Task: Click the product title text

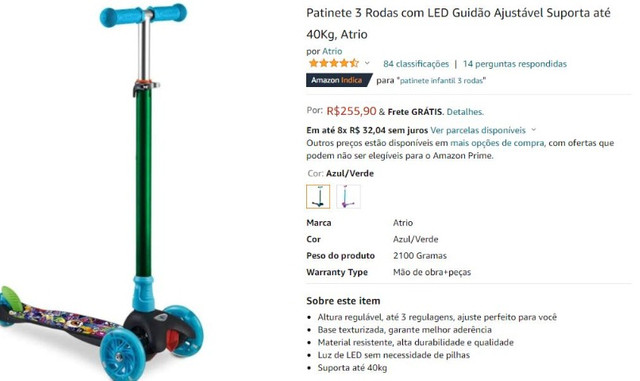Action: [x=458, y=24]
